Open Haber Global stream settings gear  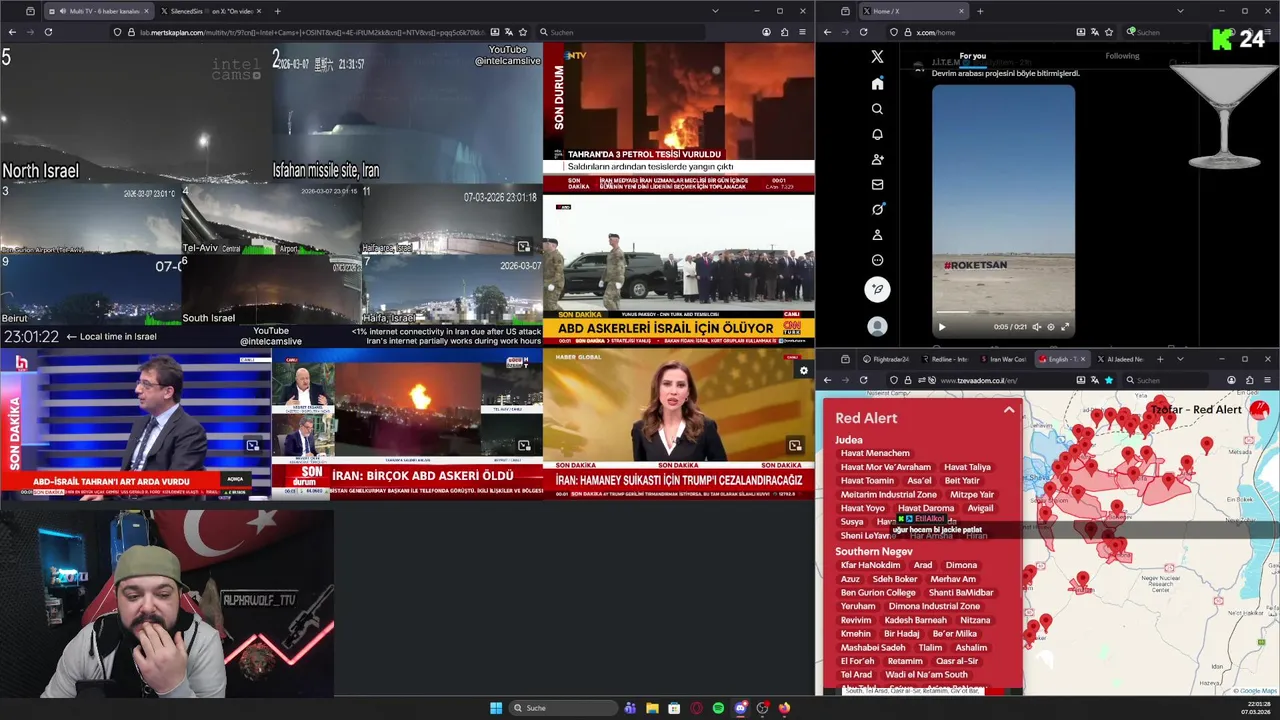click(x=803, y=371)
